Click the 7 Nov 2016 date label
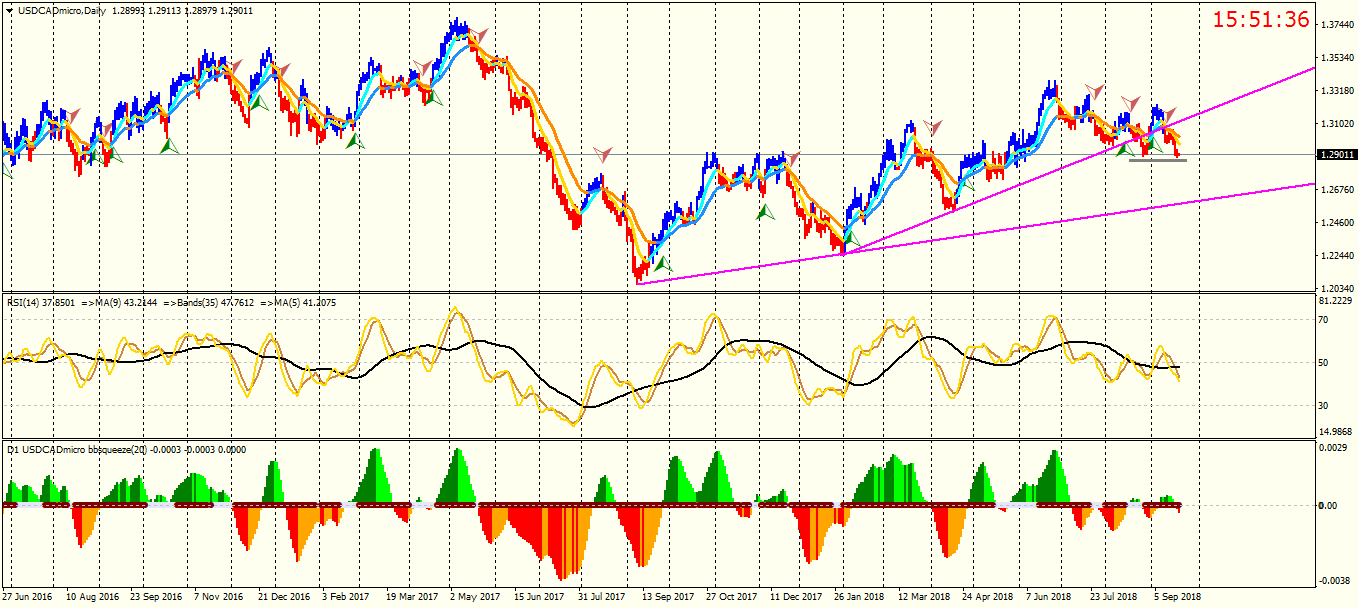This screenshot has width=1358, height=608. tap(218, 597)
